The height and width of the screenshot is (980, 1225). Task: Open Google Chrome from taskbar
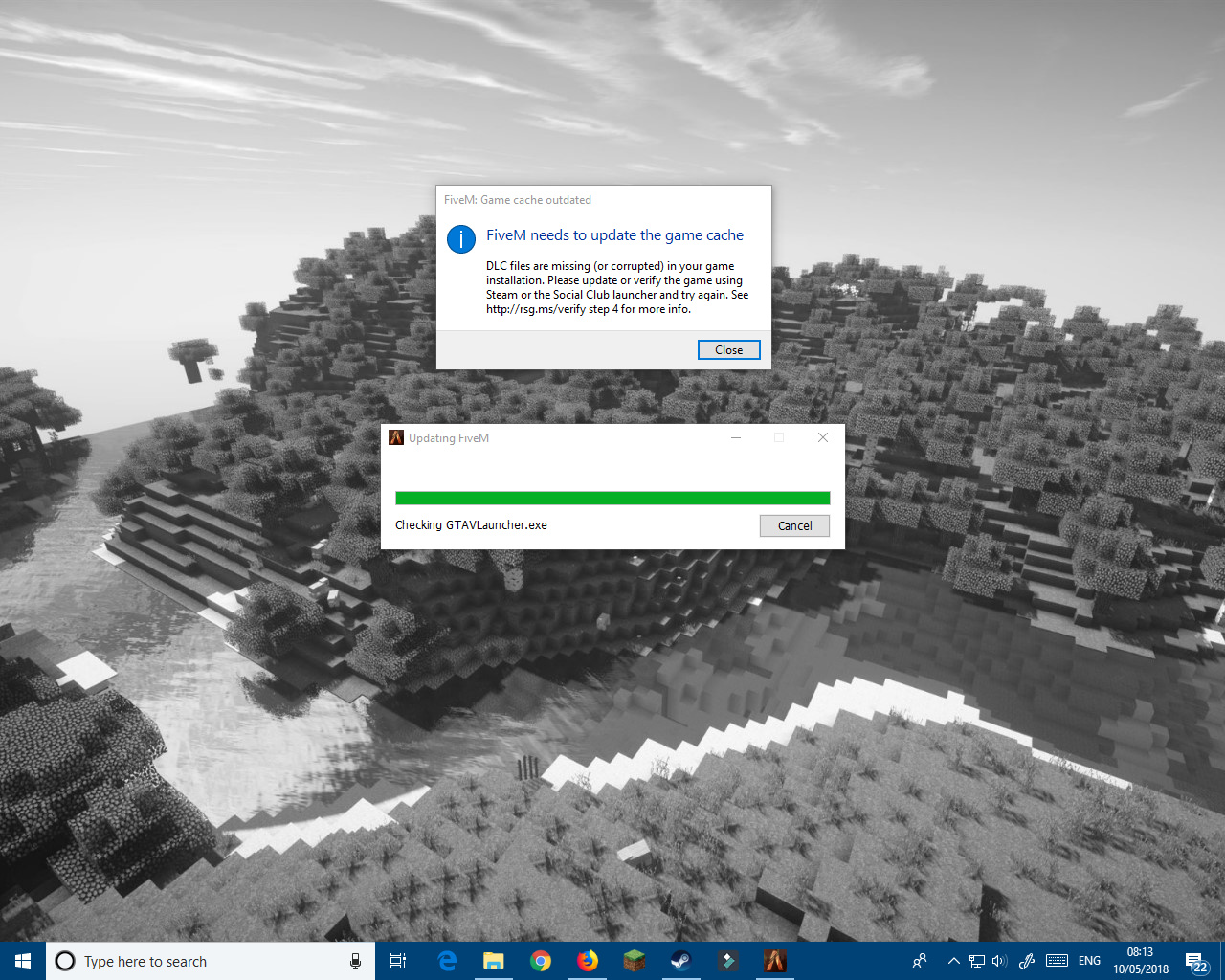click(x=541, y=961)
